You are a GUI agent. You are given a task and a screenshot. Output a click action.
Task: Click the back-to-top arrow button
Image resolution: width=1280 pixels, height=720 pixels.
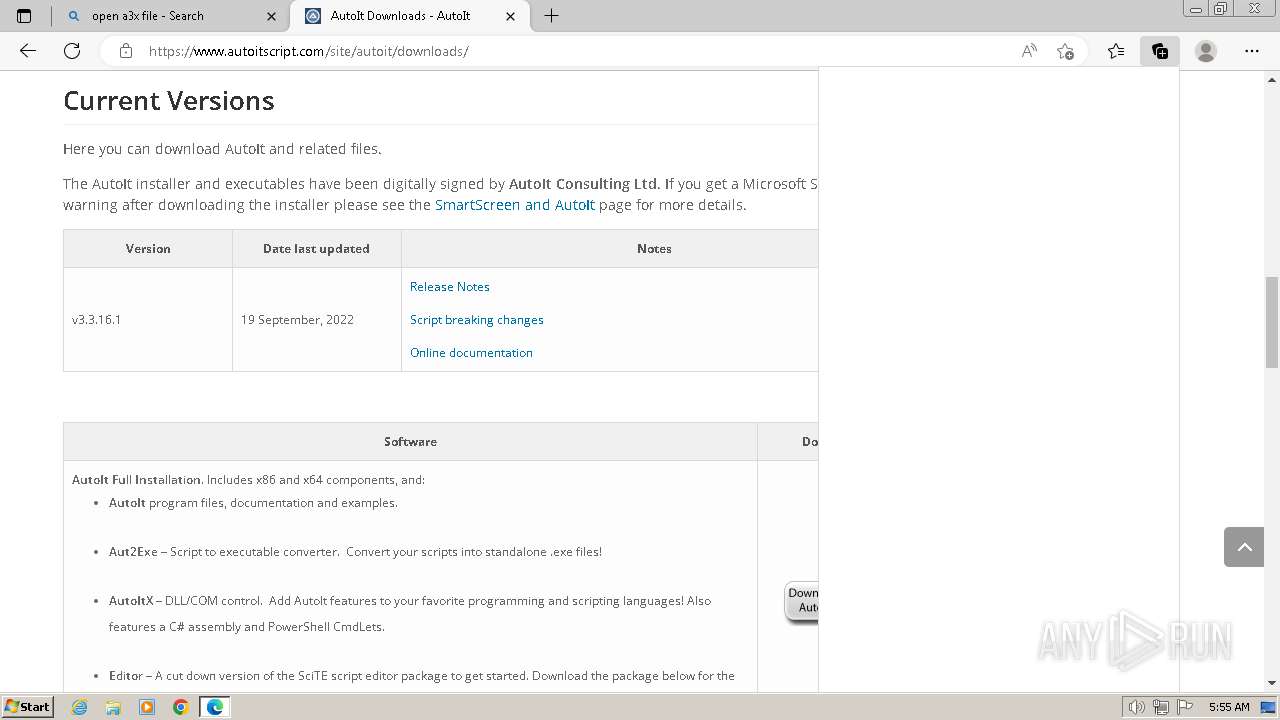(x=1244, y=547)
